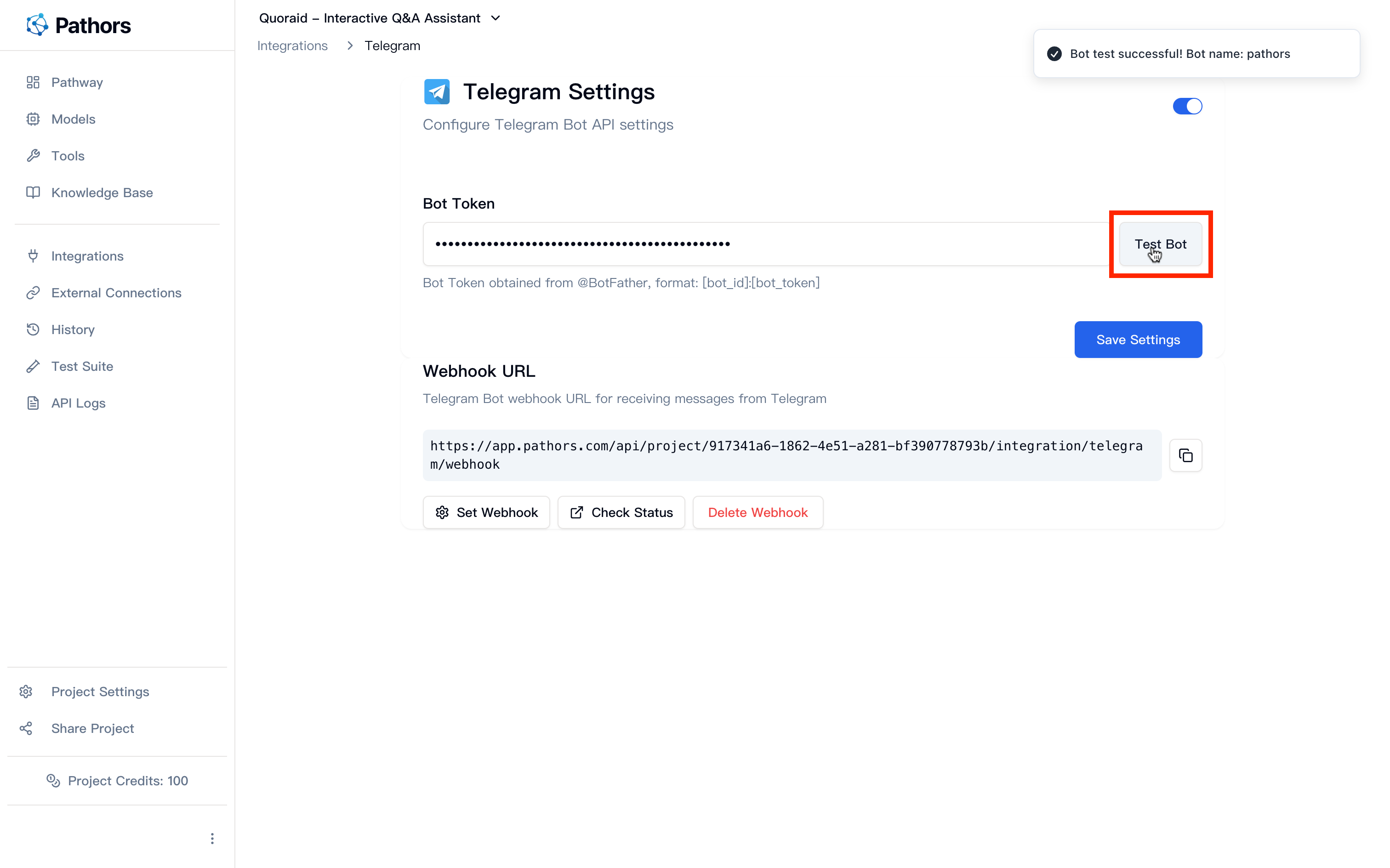Open the three-dot menu at sidebar bottom
This screenshot has width=1390, height=868.
[212, 838]
